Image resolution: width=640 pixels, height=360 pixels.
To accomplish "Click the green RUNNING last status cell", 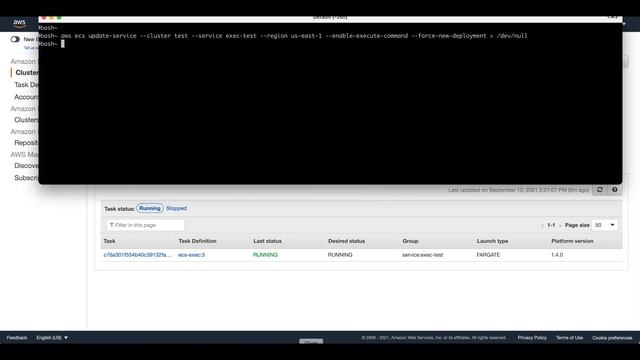I will pyautogui.click(x=265, y=255).
